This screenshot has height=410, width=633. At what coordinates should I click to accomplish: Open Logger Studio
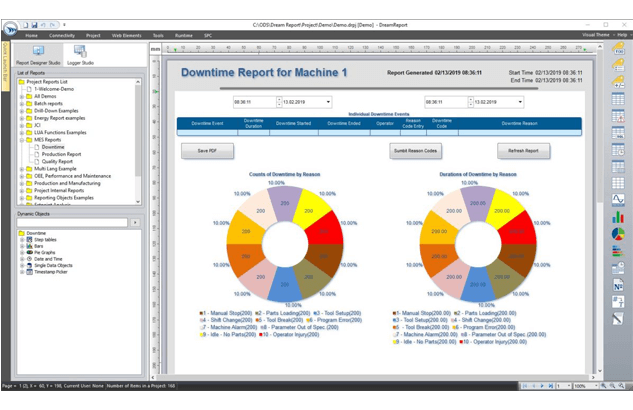(x=79, y=53)
